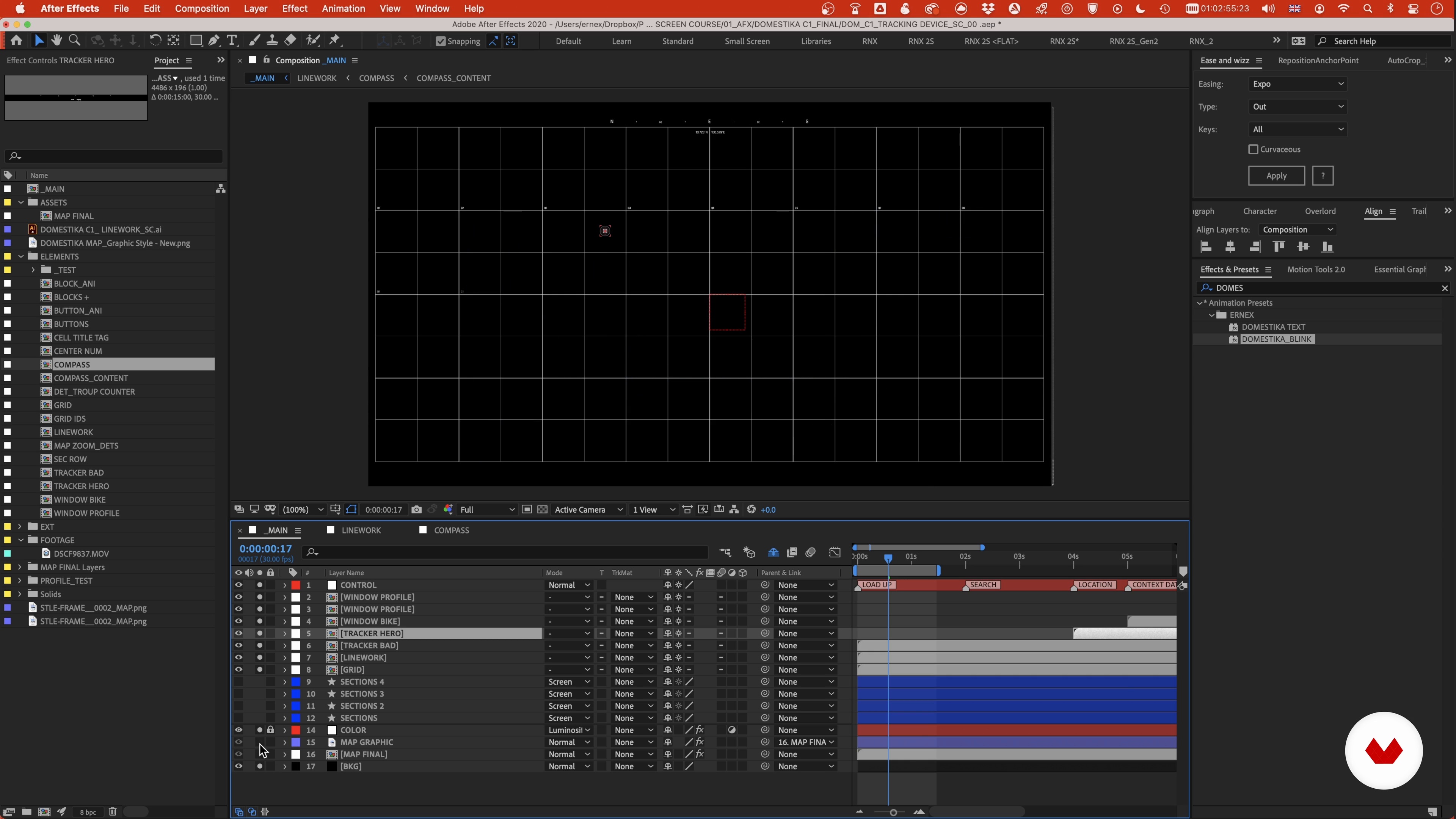Image resolution: width=1456 pixels, height=819 pixels.
Task: Switch to Motion Tools 2.0 tab
Action: pyautogui.click(x=1316, y=270)
